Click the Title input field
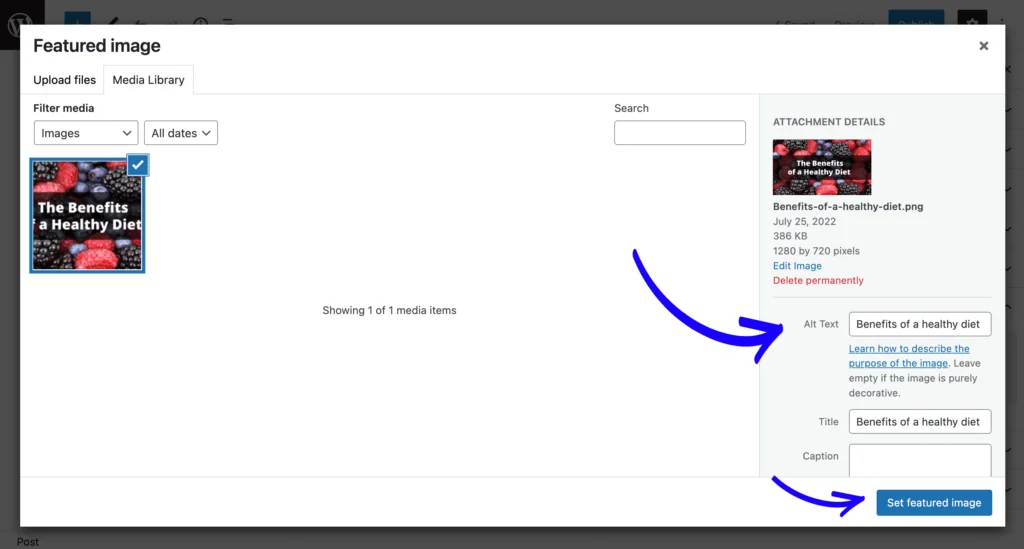The image size is (1024, 549). pos(920,422)
